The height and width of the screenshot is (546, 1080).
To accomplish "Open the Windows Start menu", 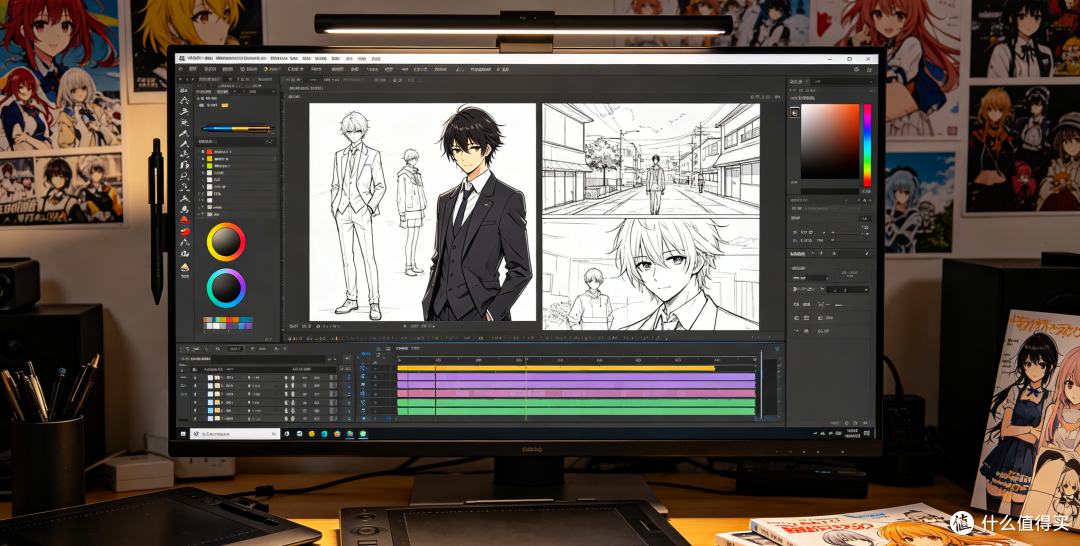I will click(183, 434).
